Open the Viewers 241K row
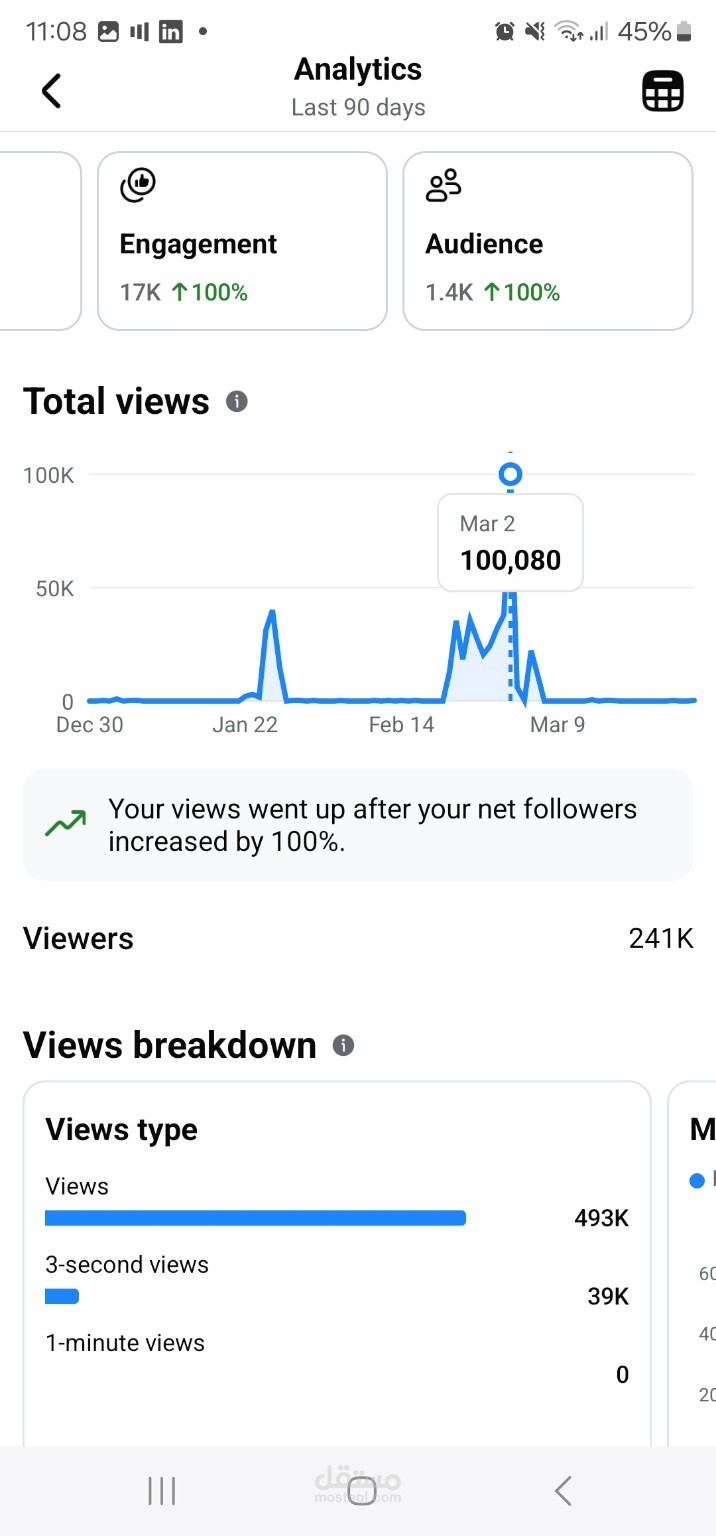The width and height of the screenshot is (716, 1536). coord(358,939)
